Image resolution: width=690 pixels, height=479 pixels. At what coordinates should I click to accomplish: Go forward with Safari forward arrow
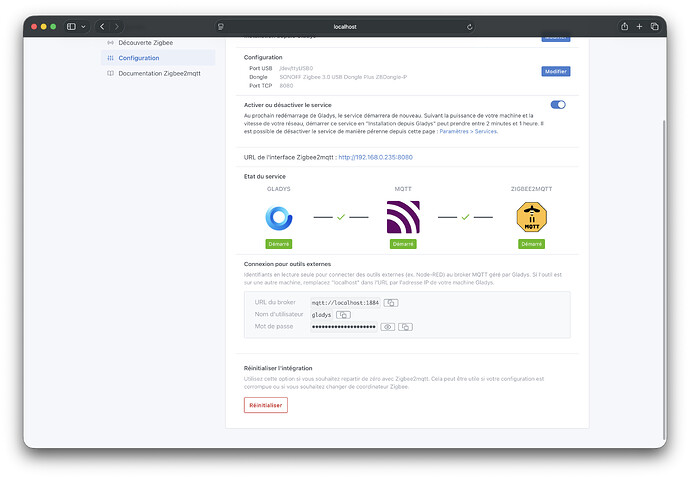click(117, 26)
